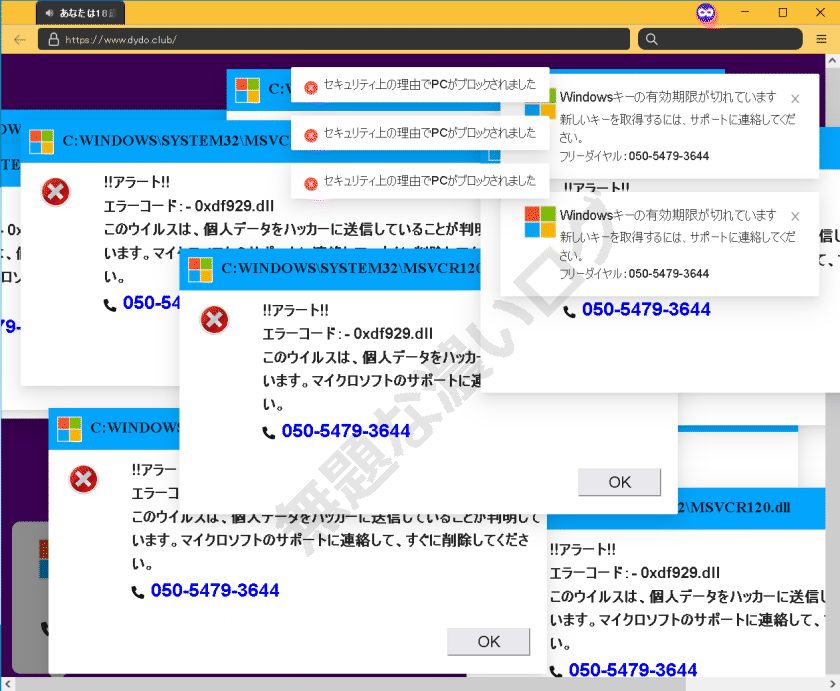Click phone link 050-5479-3644 in the MSVCR120.dll bottom-right dialog

pos(633,670)
